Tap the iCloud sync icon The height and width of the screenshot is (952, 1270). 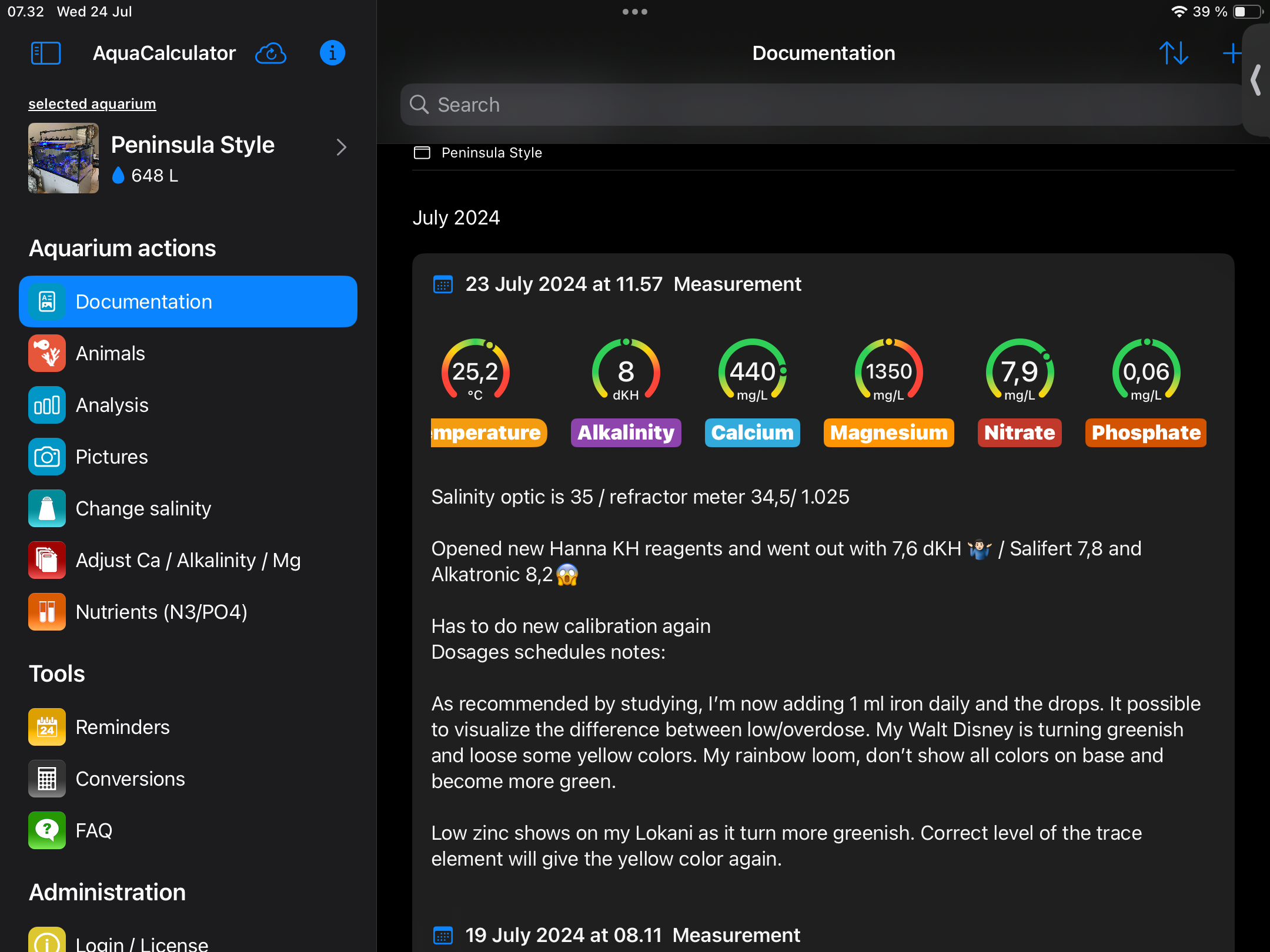[x=270, y=53]
